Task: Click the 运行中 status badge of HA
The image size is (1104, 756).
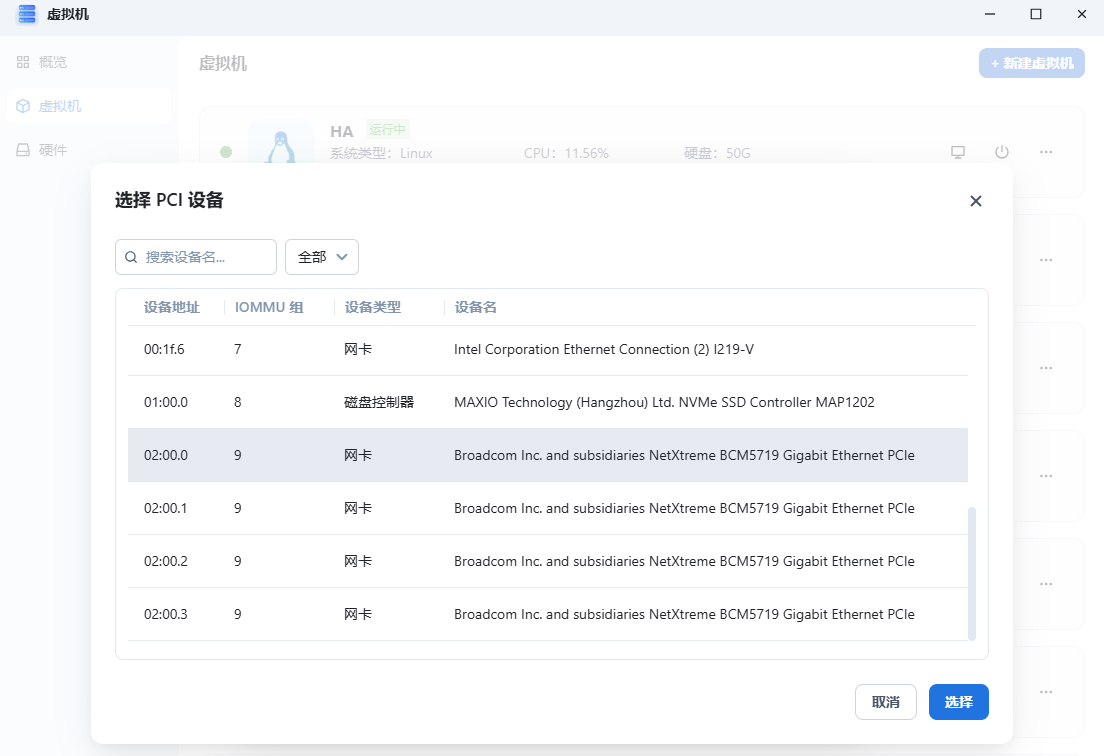Action: [387, 130]
